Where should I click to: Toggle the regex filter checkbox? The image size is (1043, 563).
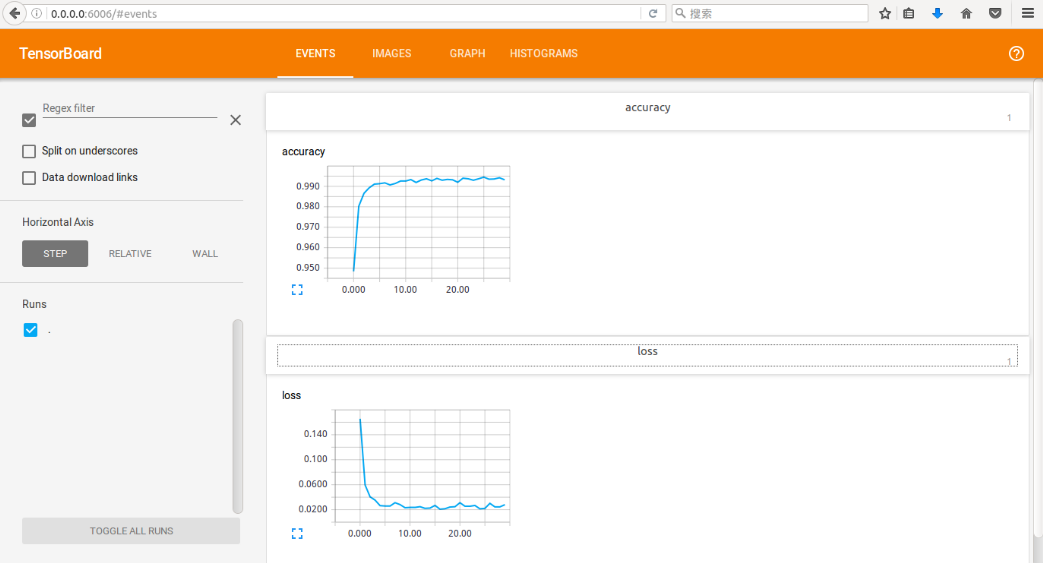coord(29,120)
